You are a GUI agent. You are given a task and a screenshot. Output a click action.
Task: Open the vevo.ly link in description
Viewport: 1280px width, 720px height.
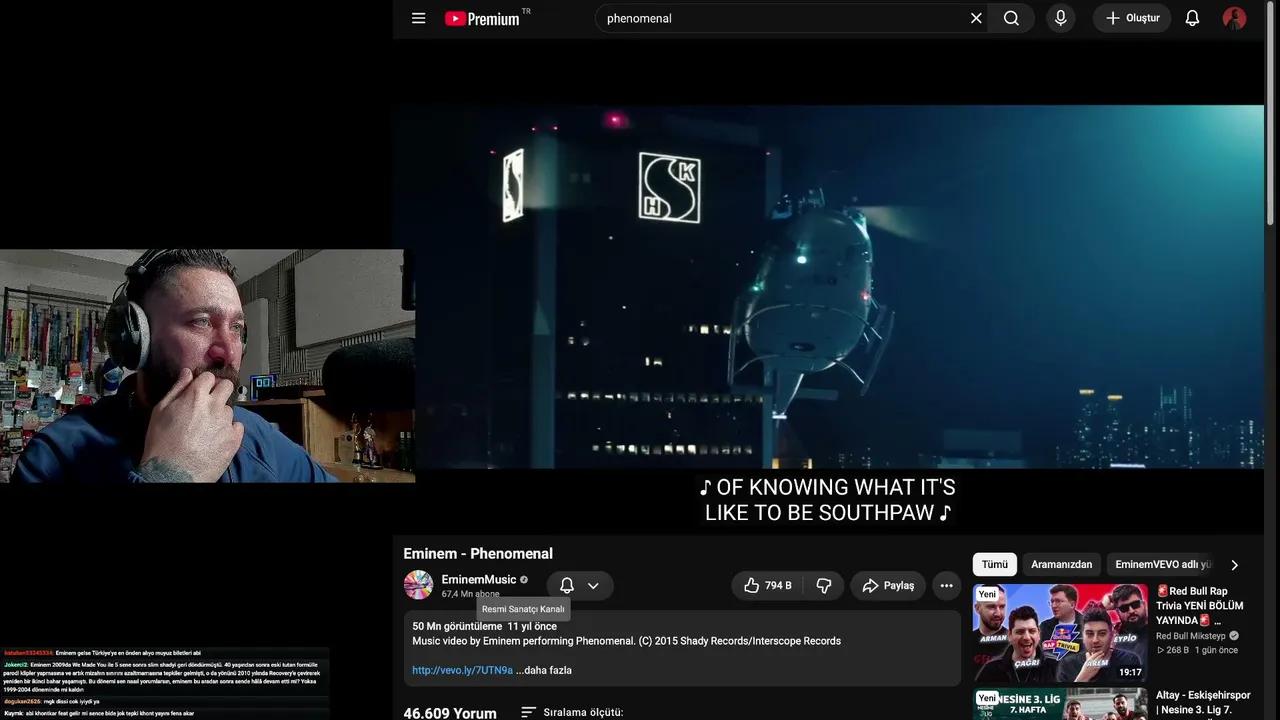tap(462, 670)
